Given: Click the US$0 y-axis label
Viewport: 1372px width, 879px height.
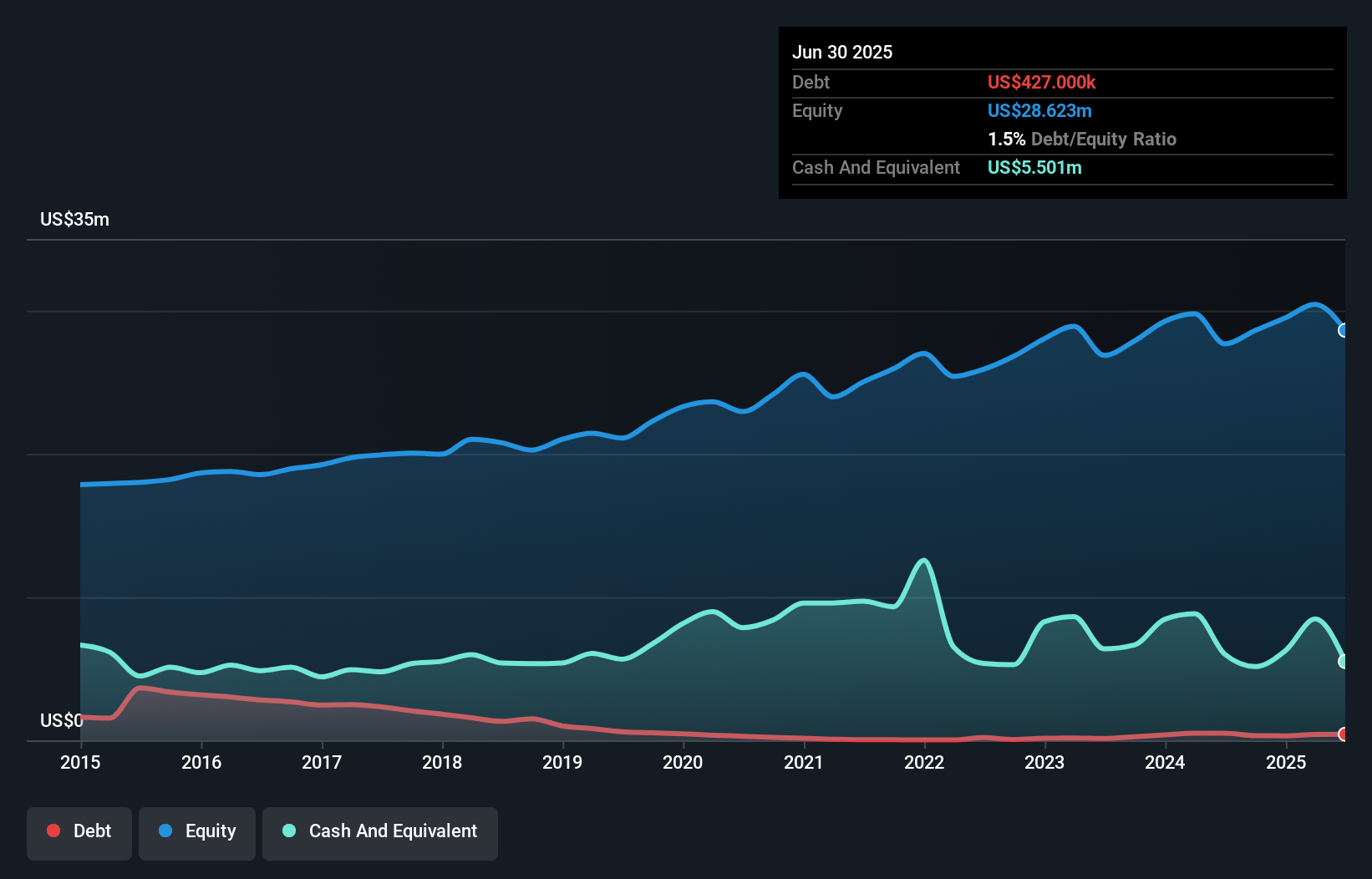Looking at the screenshot, I should point(62,720).
